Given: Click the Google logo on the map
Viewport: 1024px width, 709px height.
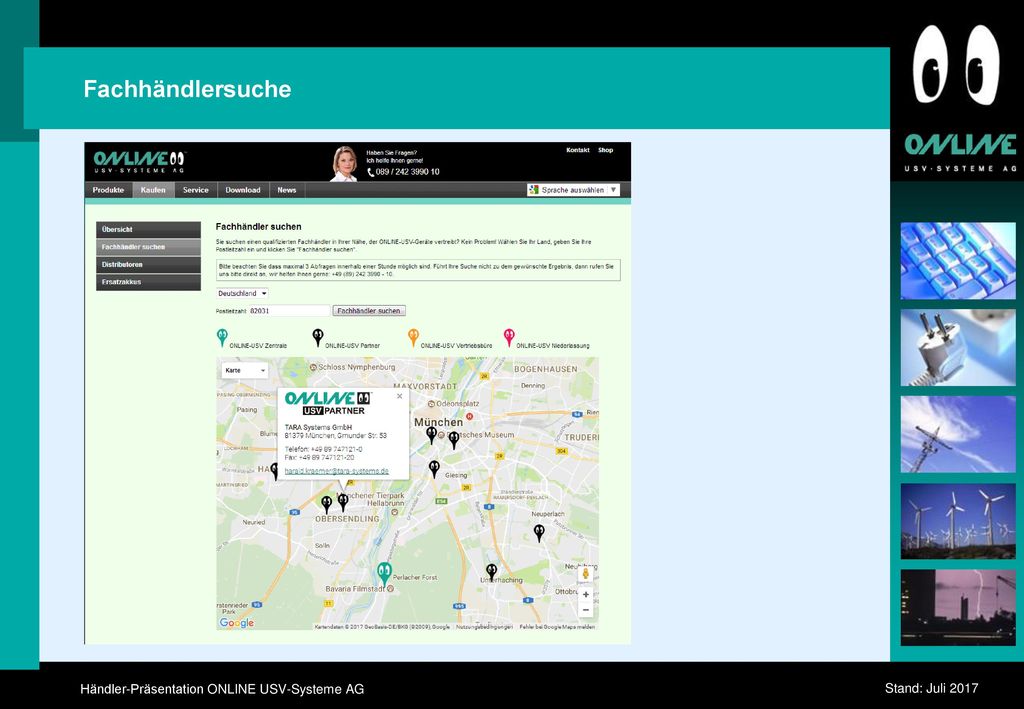Looking at the screenshot, I should click(236, 623).
